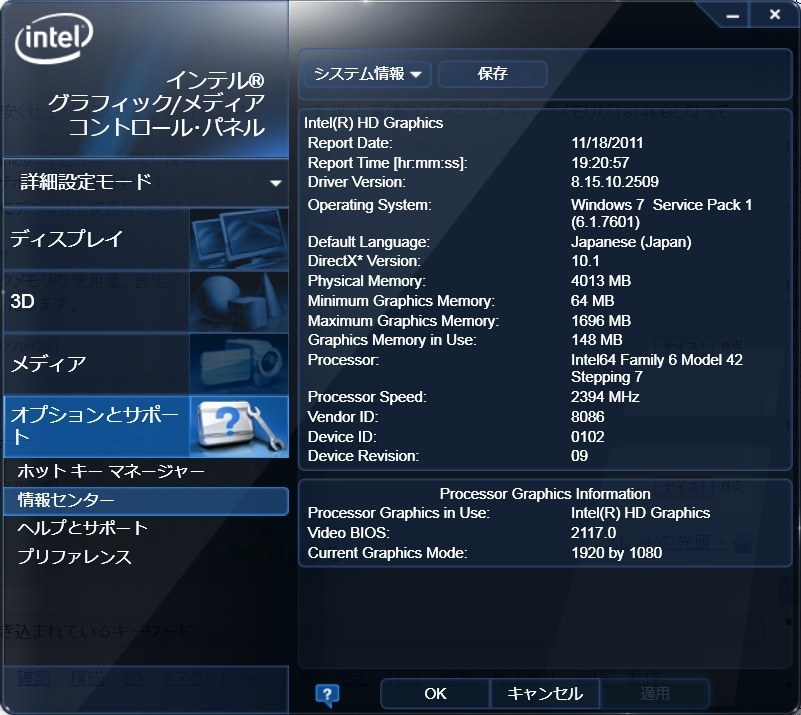Click the Intel logo
The height and width of the screenshot is (715, 801).
tap(54, 37)
